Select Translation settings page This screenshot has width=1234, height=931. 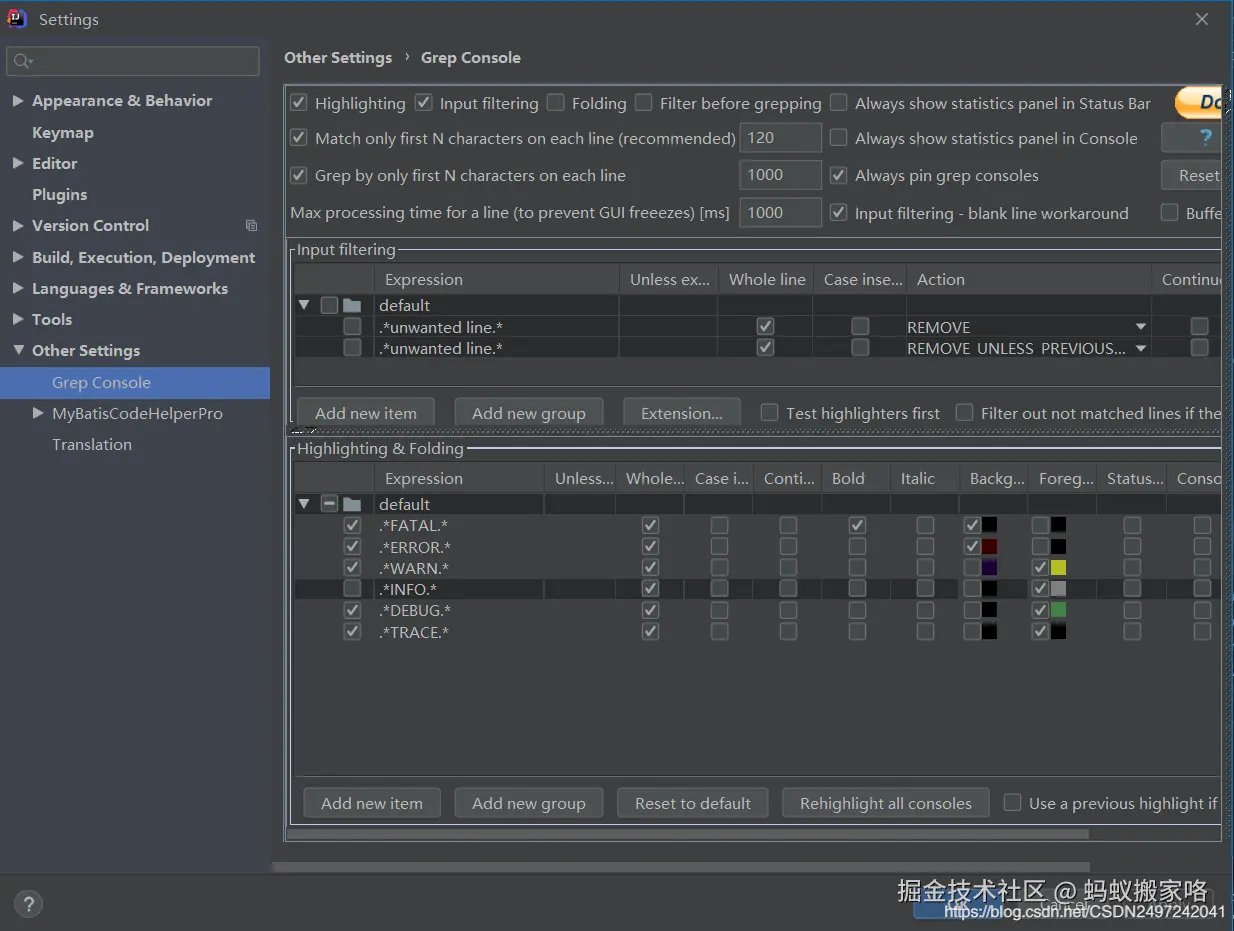click(92, 445)
